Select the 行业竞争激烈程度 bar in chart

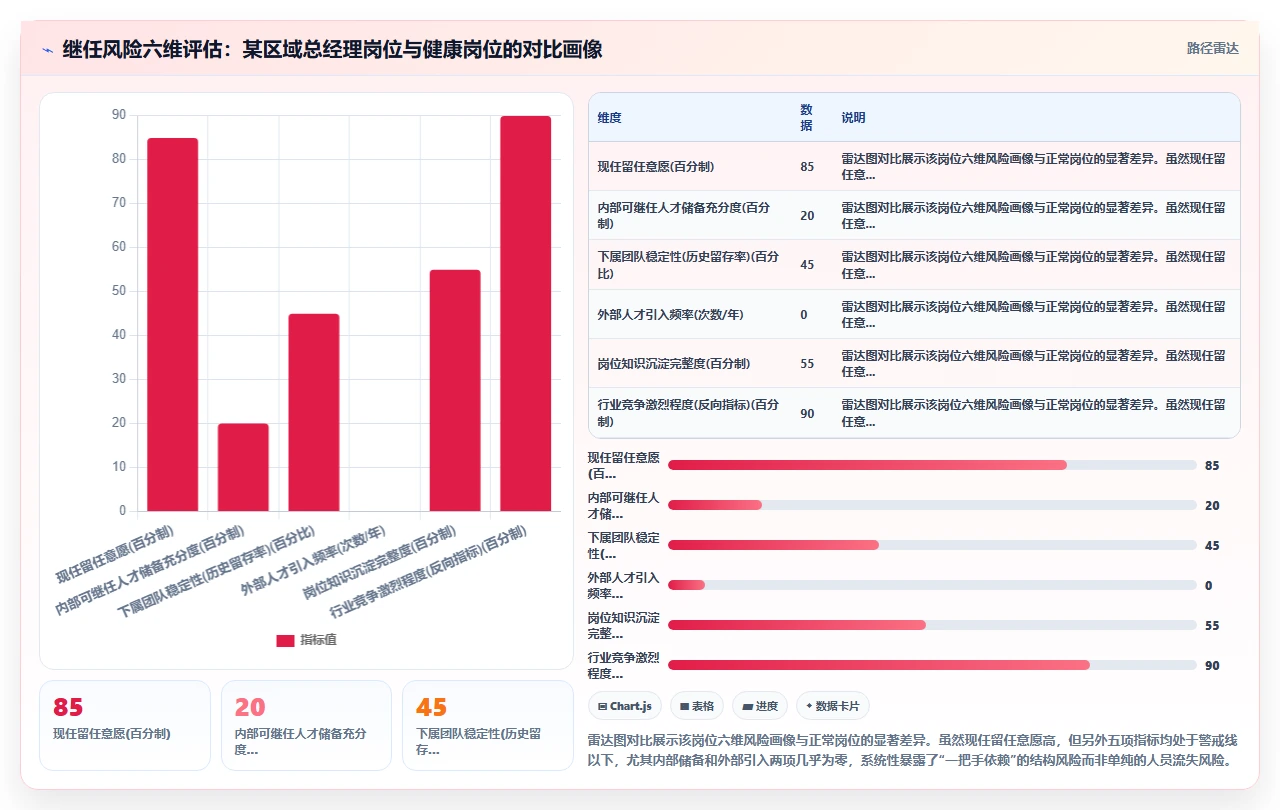pyautogui.click(x=526, y=314)
